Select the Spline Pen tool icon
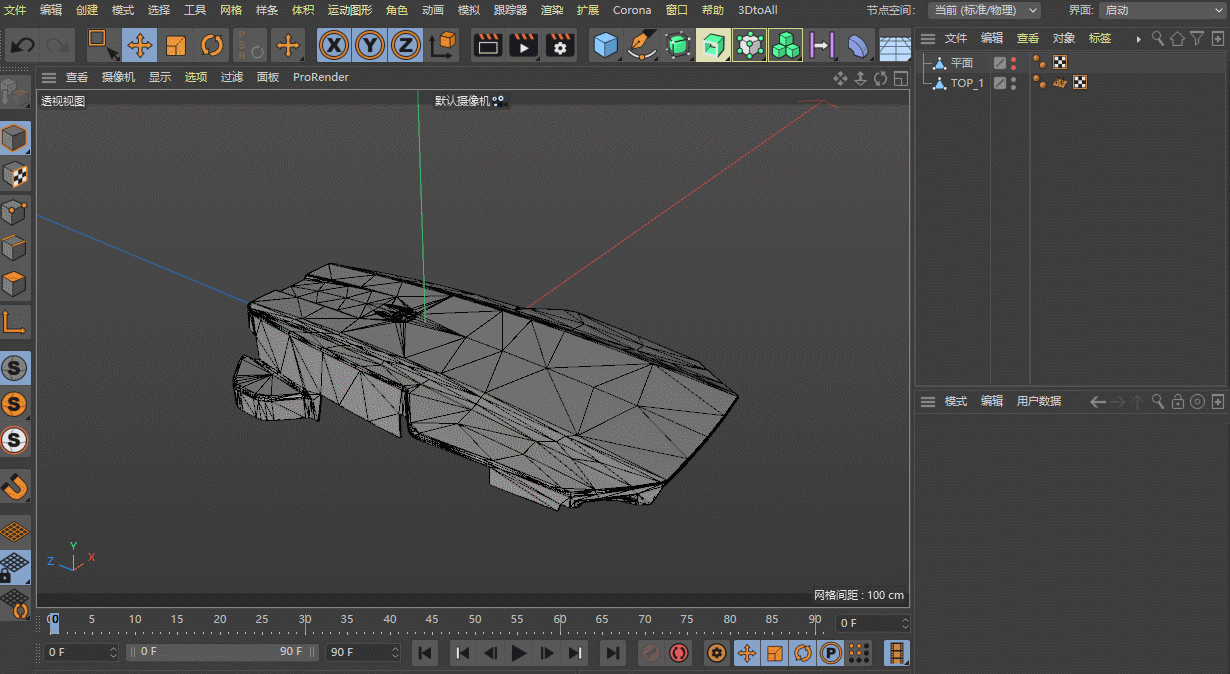The width and height of the screenshot is (1230, 674). pos(641,45)
